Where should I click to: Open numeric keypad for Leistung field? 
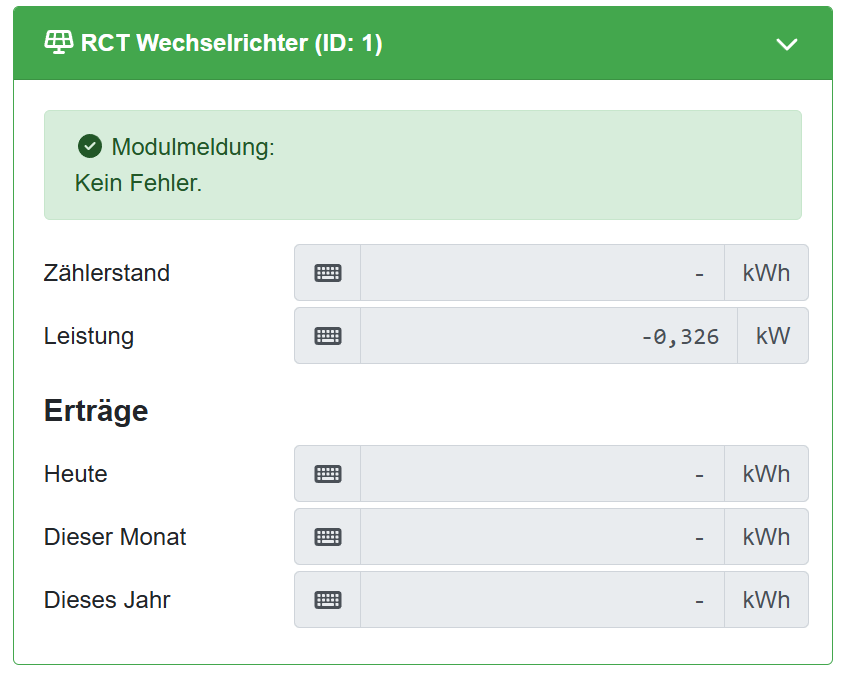pos(327,336)
